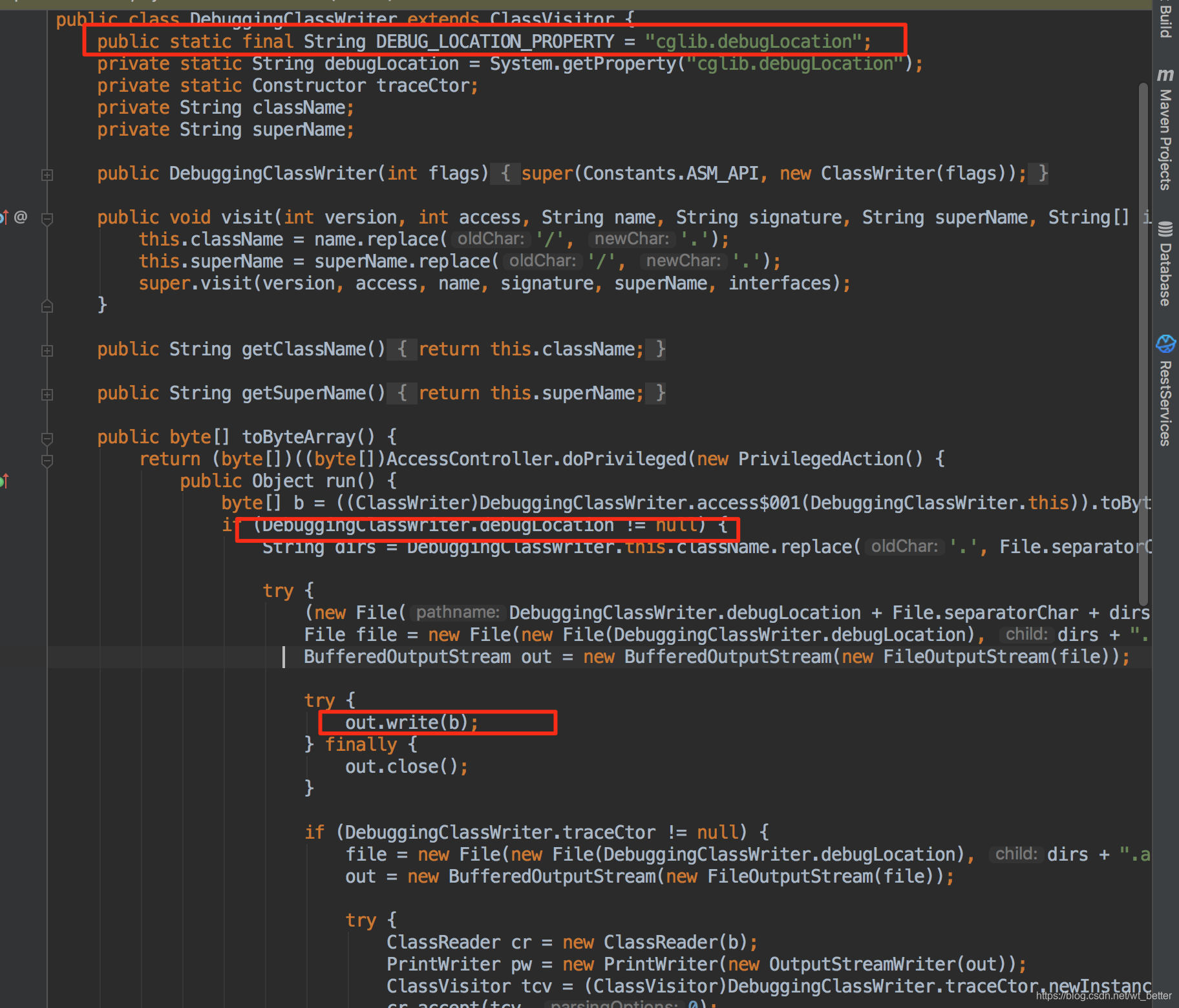Image resolution: width=1179 pixels, height=1008 pixels.
Task: Click the implements gutter icon beside run()
Action: [x=4, y=481]
